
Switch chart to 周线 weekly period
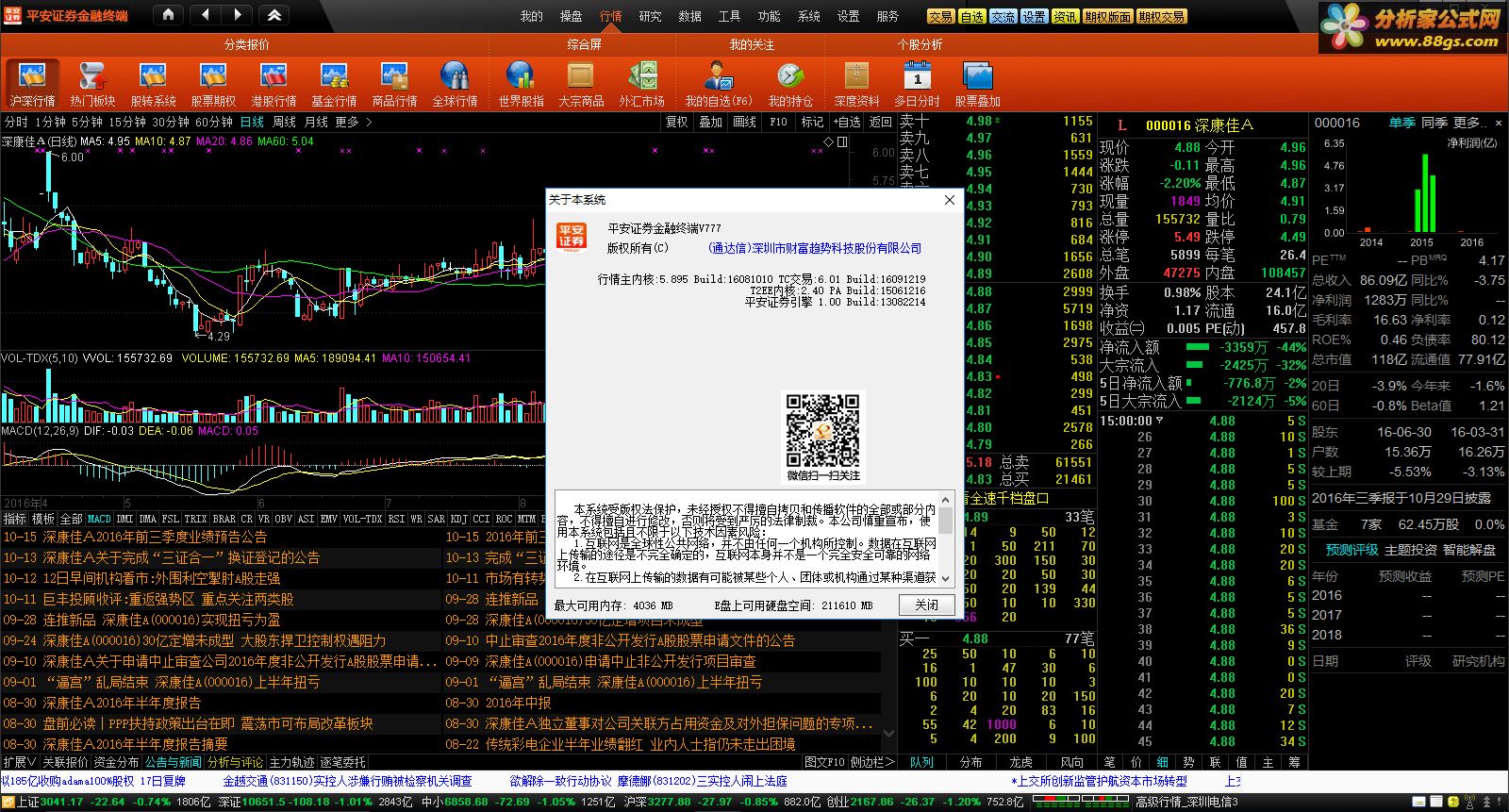pos(285,122)
